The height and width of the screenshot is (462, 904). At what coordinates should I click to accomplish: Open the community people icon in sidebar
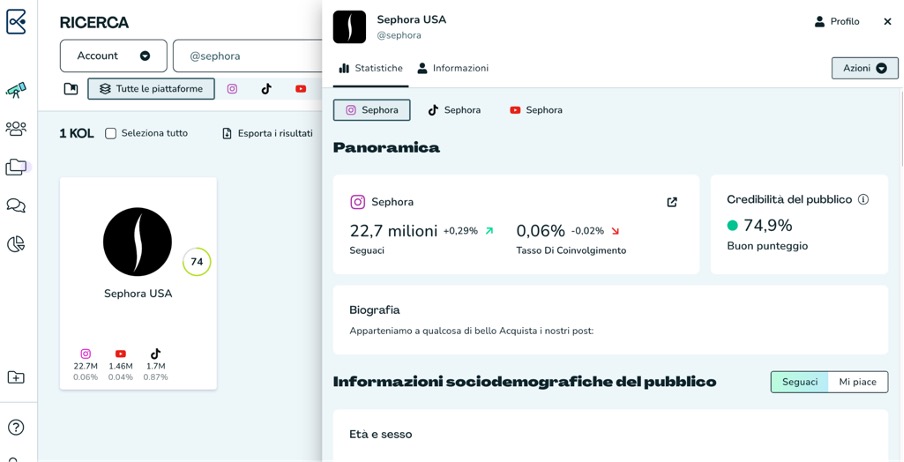16,129
